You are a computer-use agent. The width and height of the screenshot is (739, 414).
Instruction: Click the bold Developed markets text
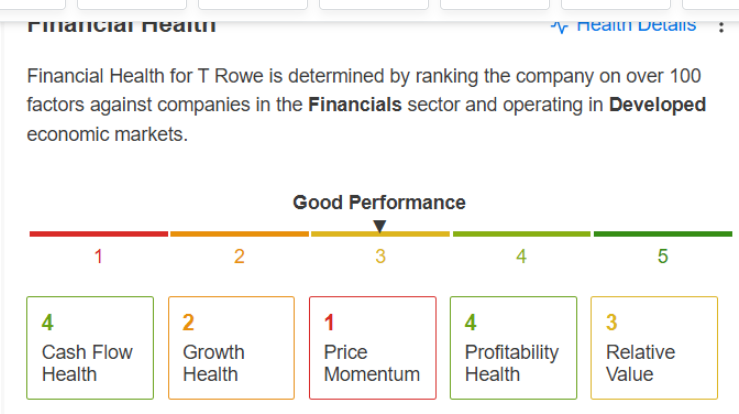(x=657, y=105)
